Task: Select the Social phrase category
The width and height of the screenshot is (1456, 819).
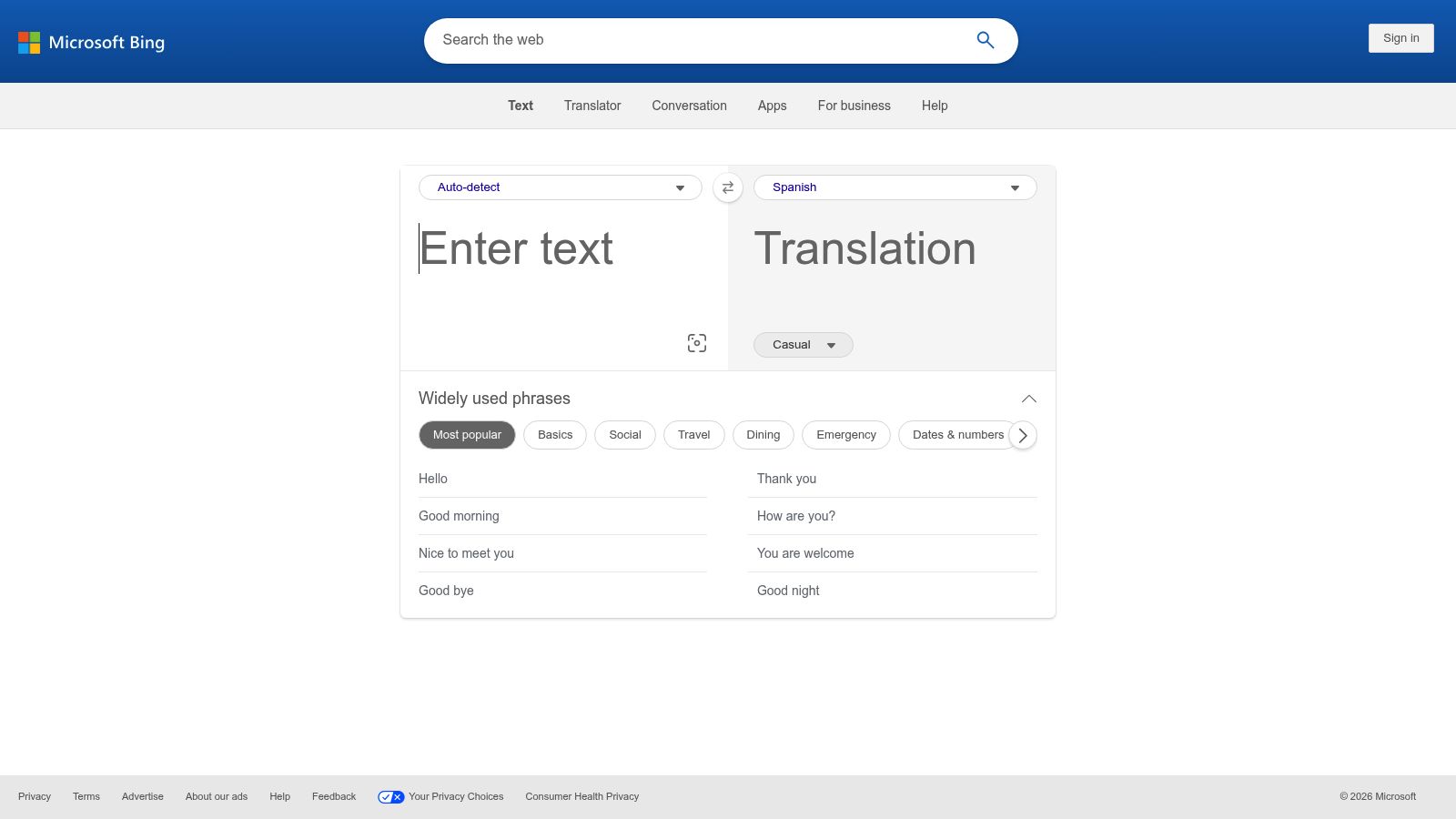Action: tap(625, 435)
